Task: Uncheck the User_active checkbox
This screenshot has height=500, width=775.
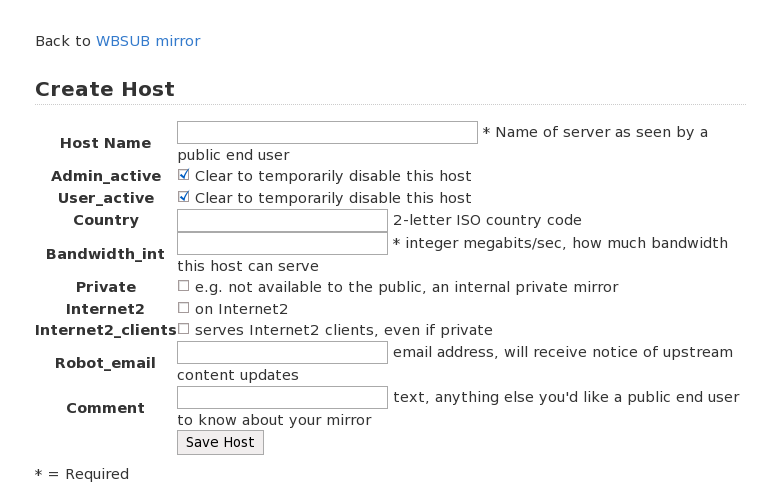Action: 184,197
